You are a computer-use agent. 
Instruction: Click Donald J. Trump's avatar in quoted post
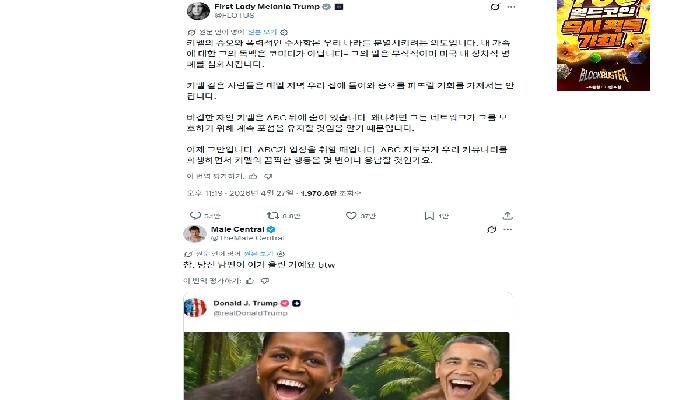tap(196, 306)
